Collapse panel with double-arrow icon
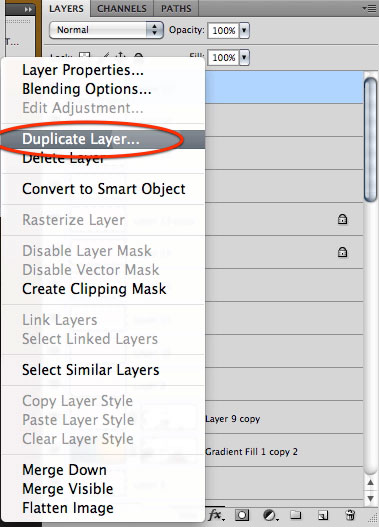Viewport: 379px width, 527px height. point(28,9)
